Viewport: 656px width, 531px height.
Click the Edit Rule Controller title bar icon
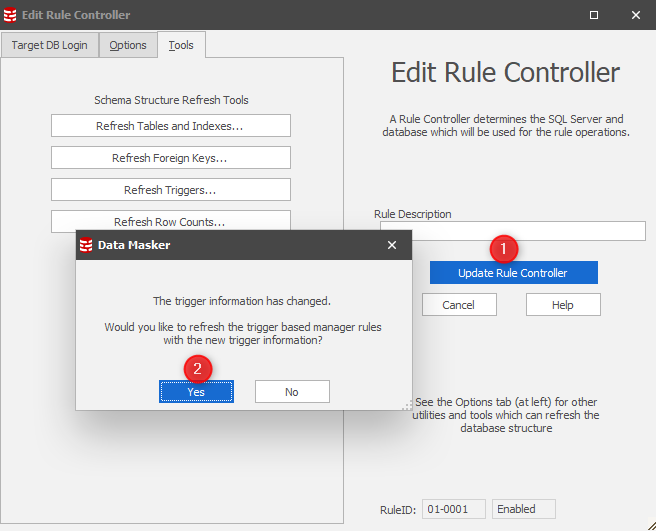pyautogui.click(x=11, y=15)
